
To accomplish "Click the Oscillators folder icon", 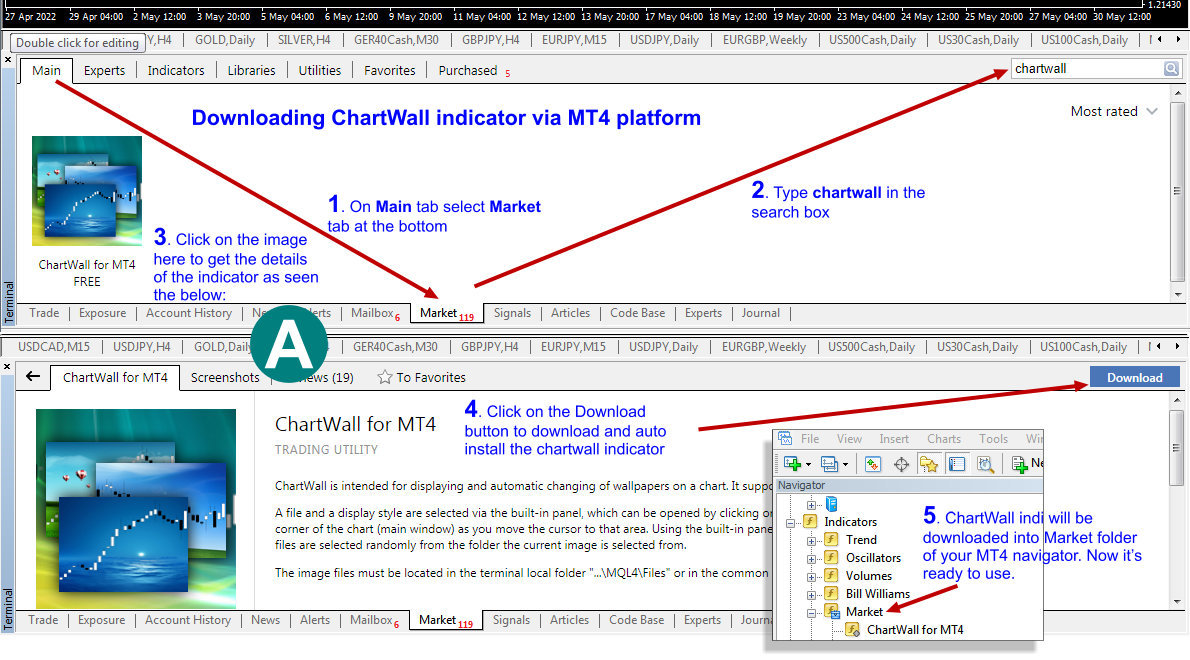I will click(x=831, y=558).
